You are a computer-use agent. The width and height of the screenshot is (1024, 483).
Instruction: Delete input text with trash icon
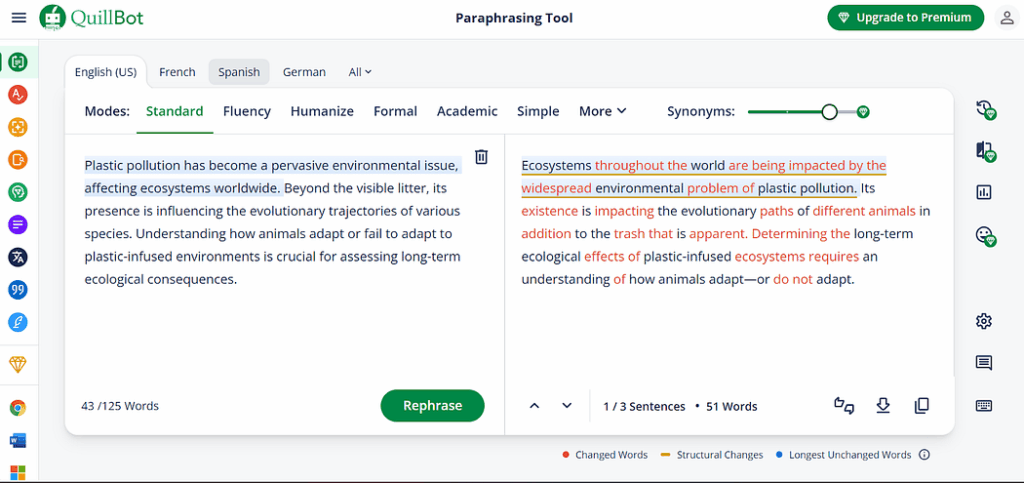point(481,157)
